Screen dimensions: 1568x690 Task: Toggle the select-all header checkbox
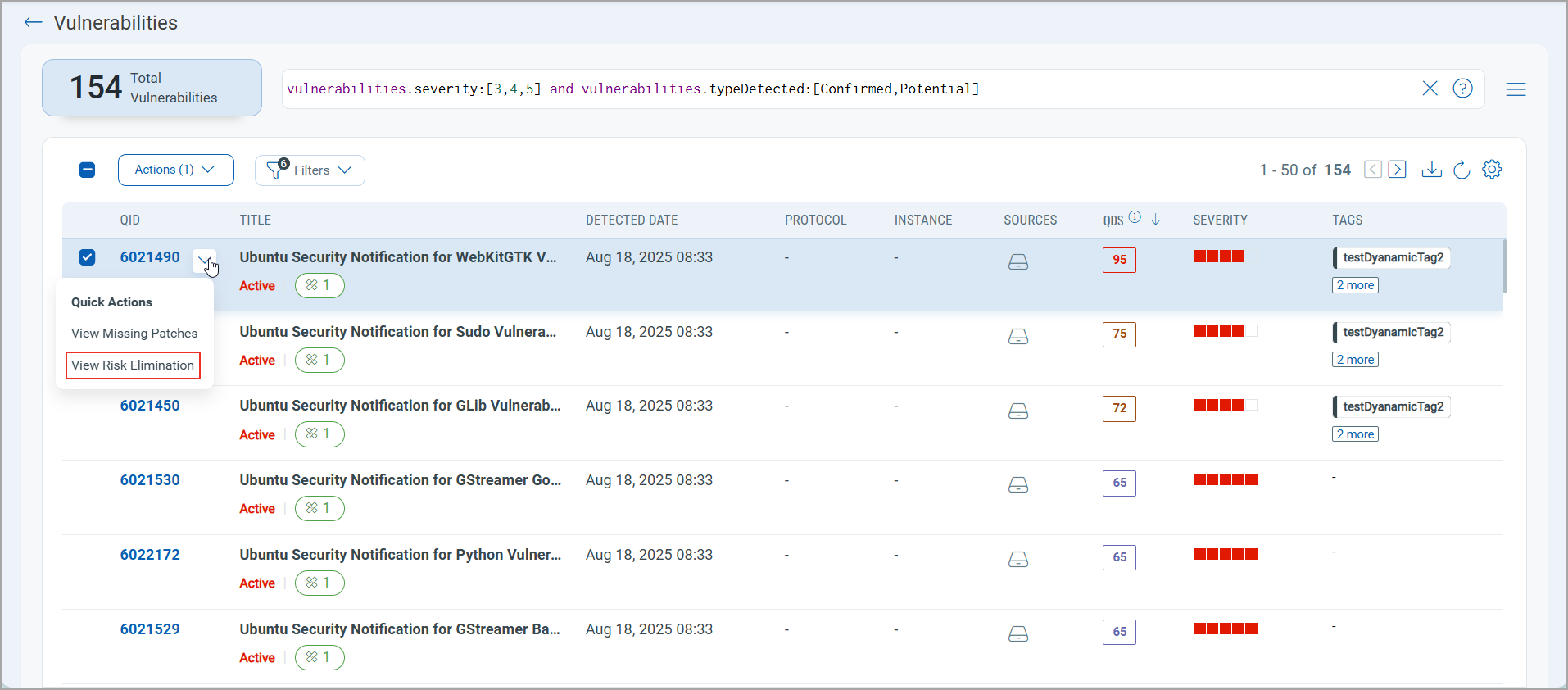pyautogui.click(x=87, y=170)
